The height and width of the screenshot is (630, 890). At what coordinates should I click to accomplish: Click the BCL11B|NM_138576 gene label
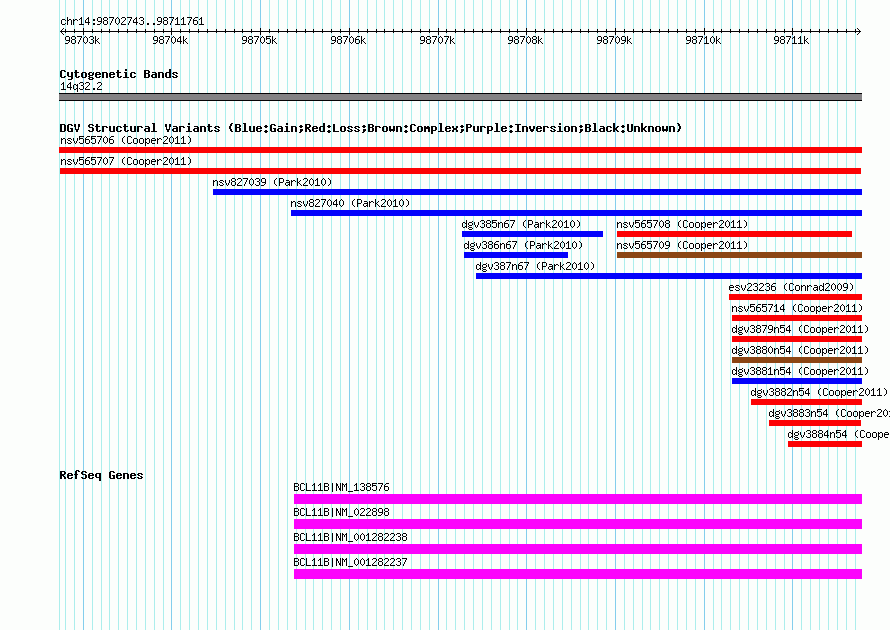[342, 488]
